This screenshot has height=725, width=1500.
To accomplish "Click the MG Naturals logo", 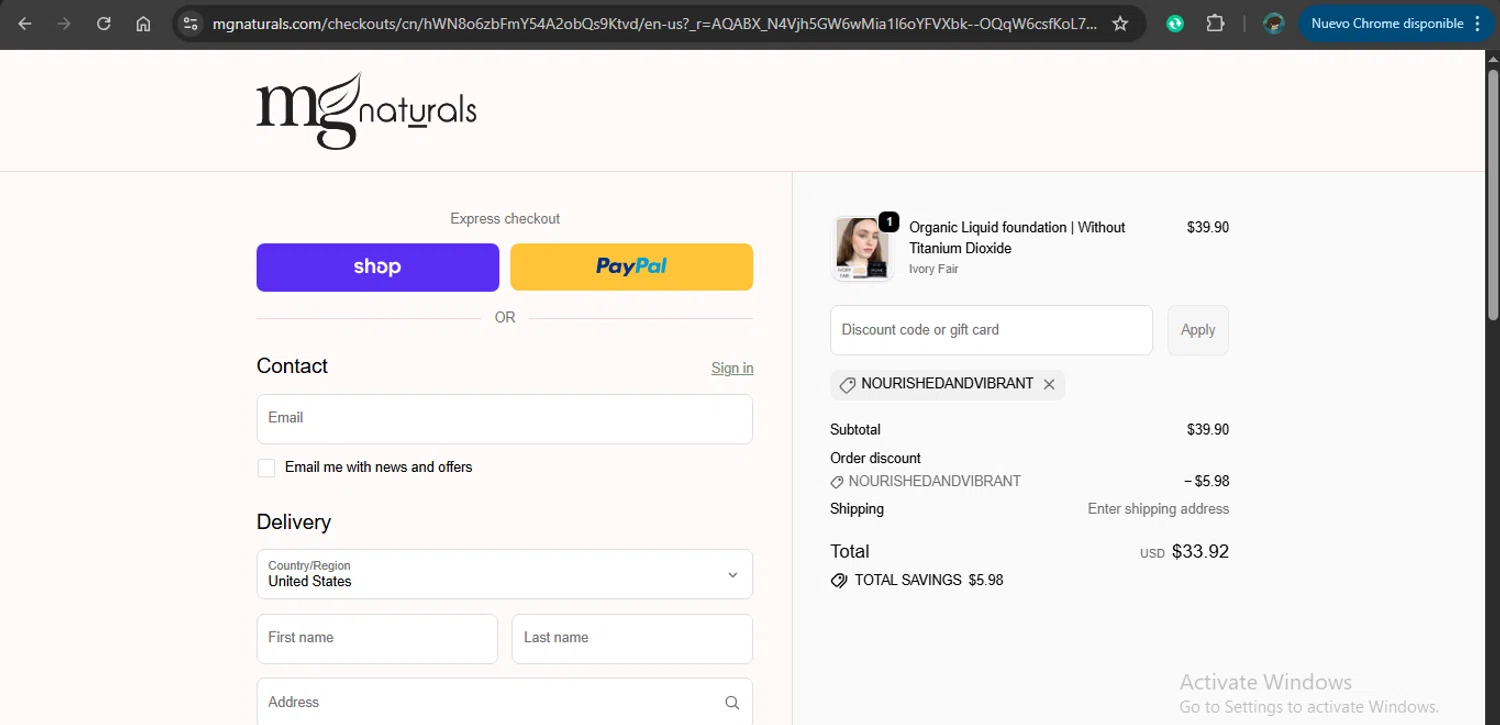I will [366, 110].
